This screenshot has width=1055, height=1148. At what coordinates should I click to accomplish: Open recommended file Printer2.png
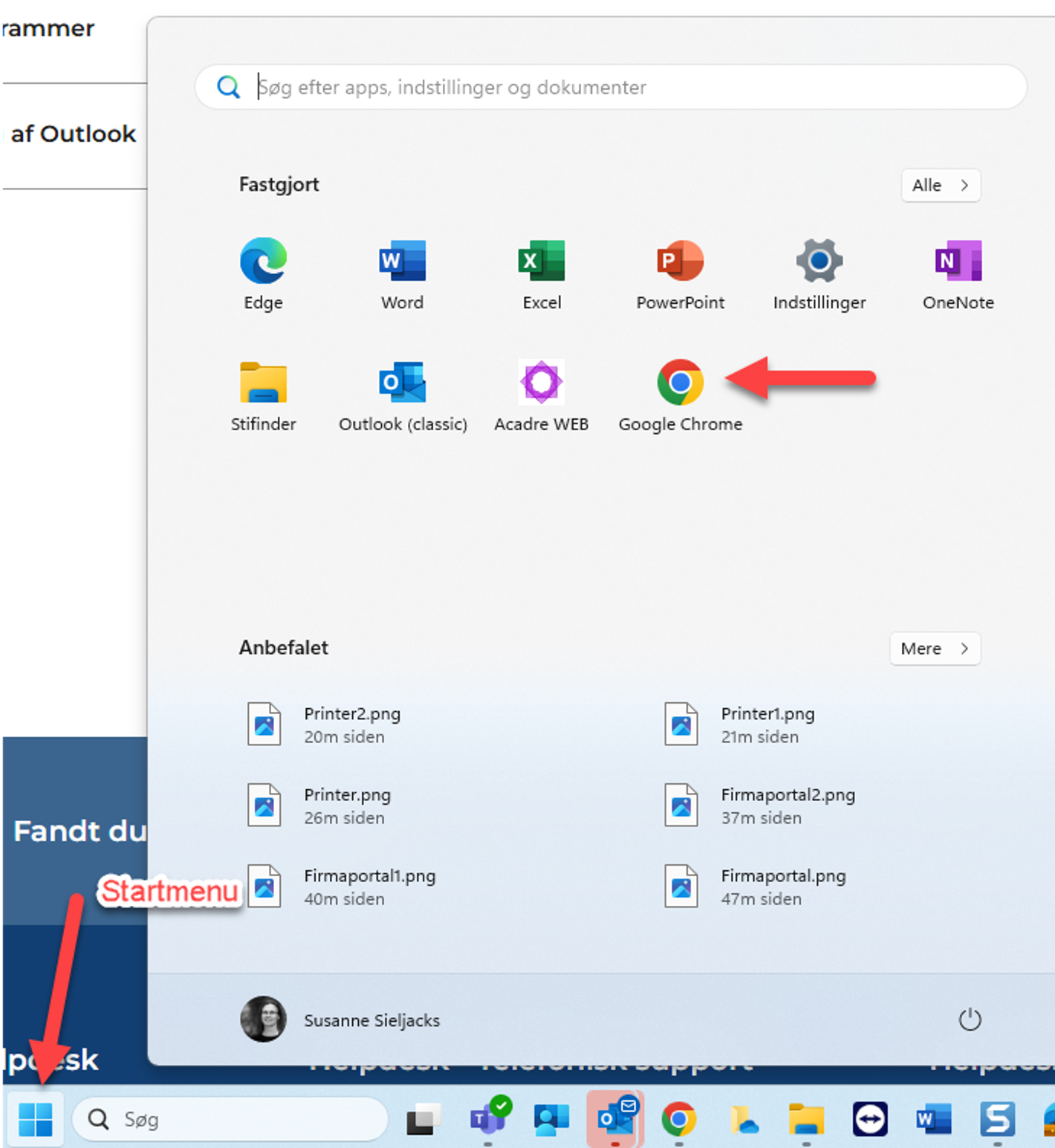click(352, 724)
